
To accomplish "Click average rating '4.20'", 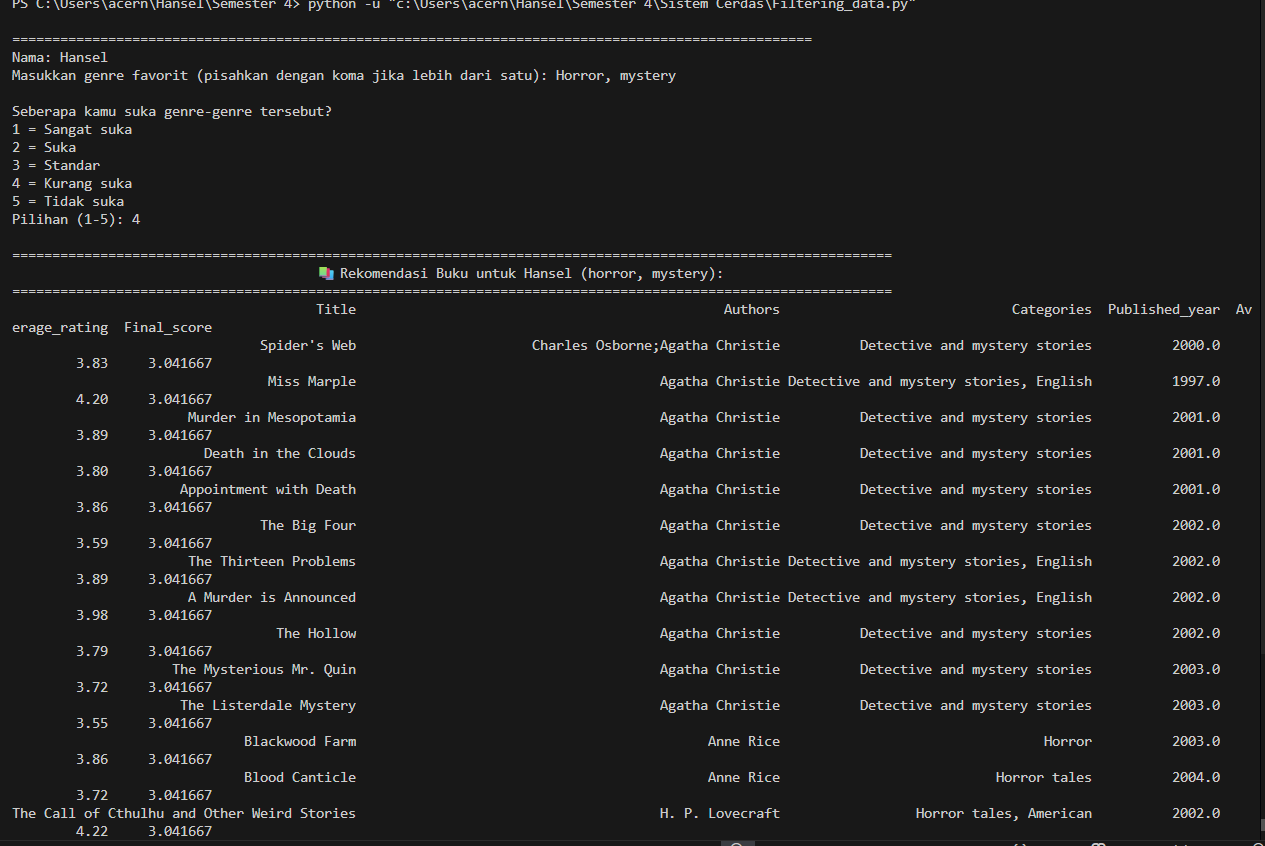I will (x=92, y=399).
